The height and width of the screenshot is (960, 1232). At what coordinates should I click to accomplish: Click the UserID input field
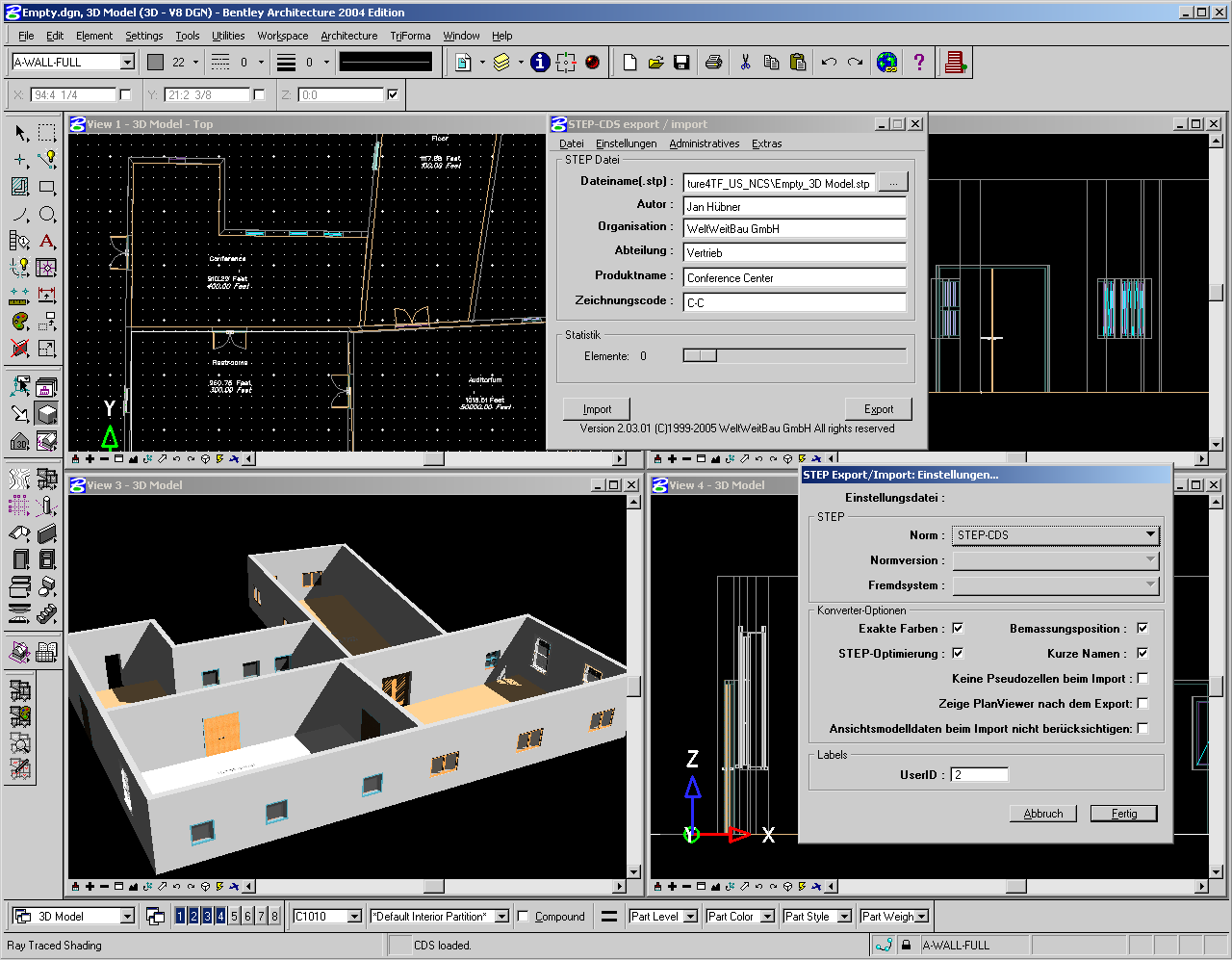(980, 774)
